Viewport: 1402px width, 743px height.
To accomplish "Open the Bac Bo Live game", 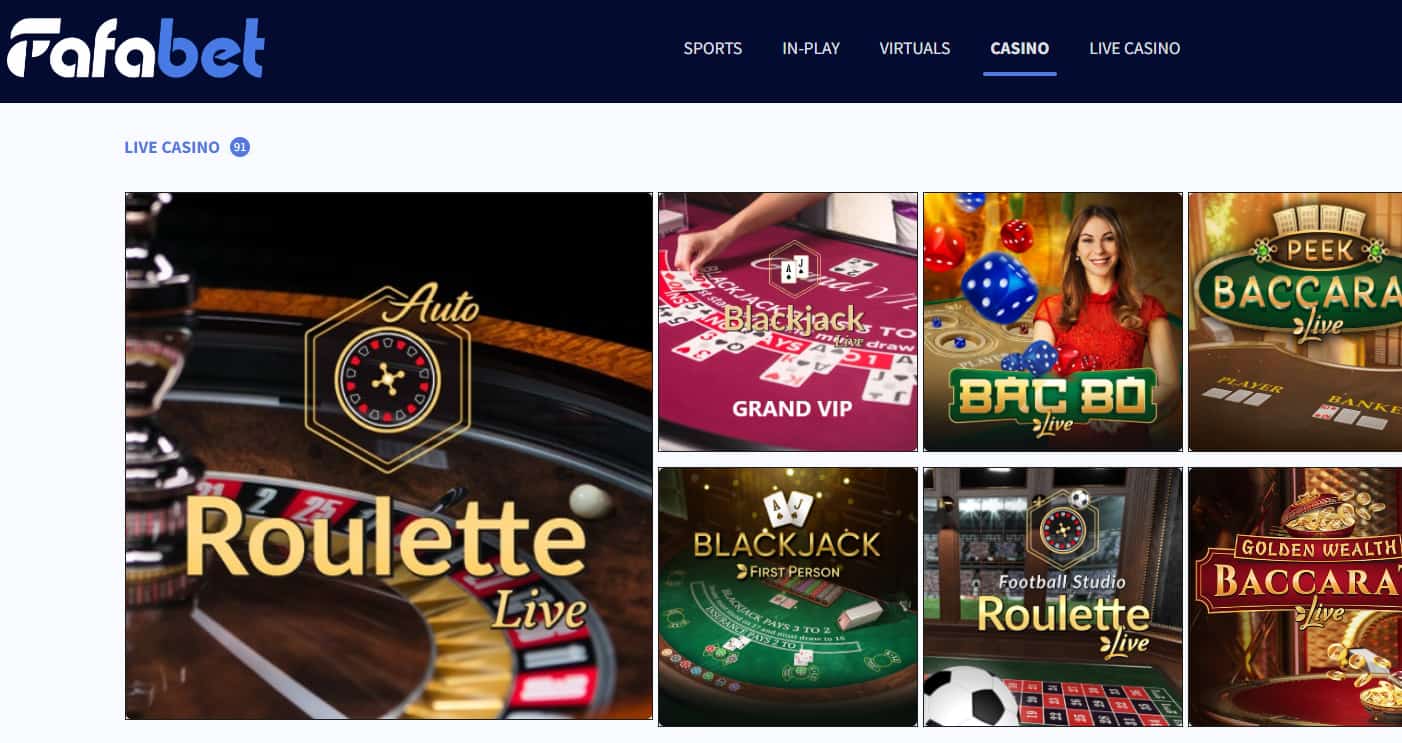I will [1052, 322].
